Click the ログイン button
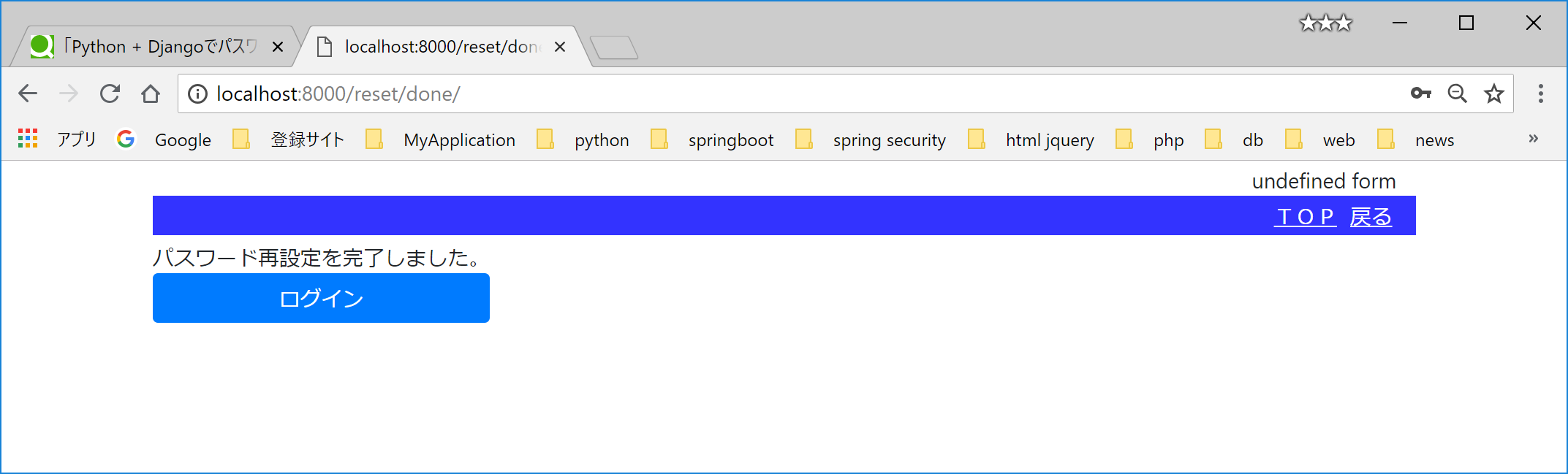This screenshot has height=474, width=1568. [320, 298]
